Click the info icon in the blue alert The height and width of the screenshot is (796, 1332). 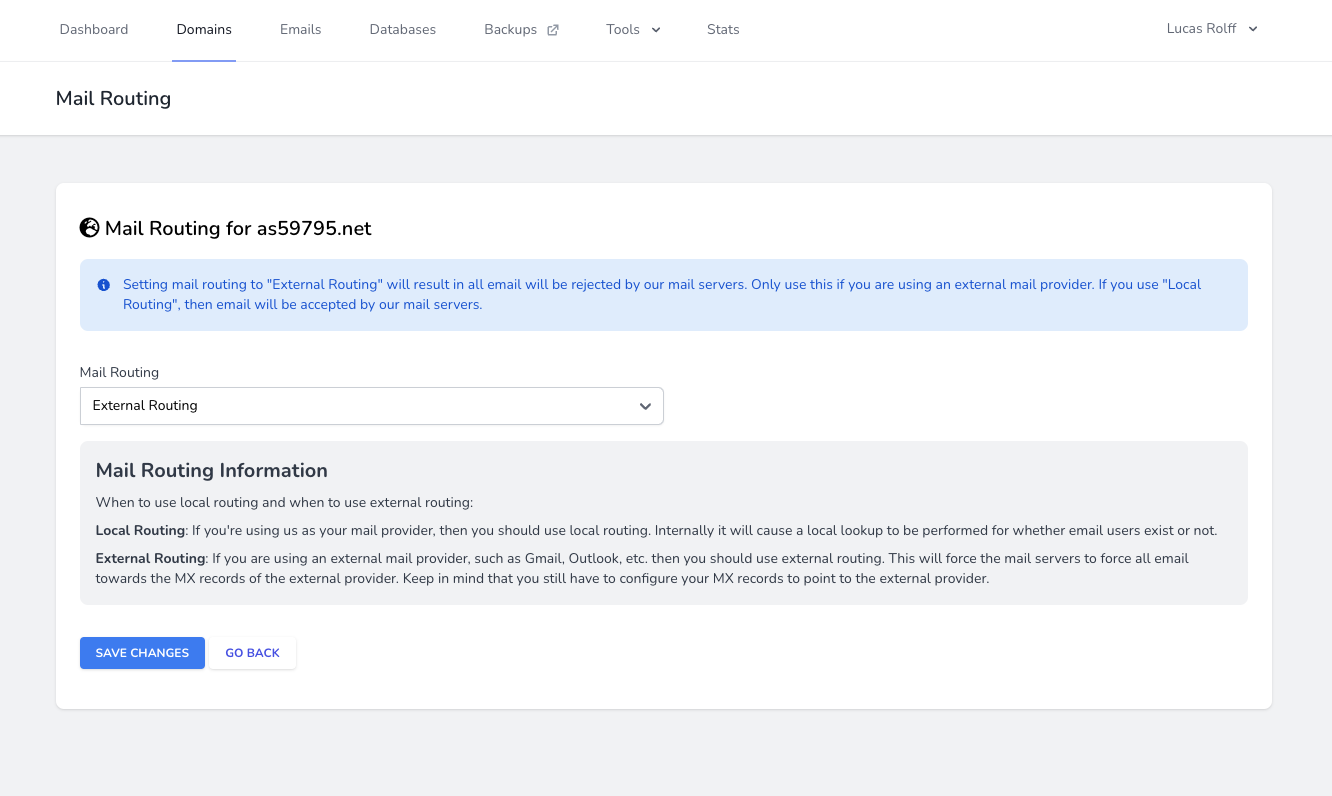(103, 285)
